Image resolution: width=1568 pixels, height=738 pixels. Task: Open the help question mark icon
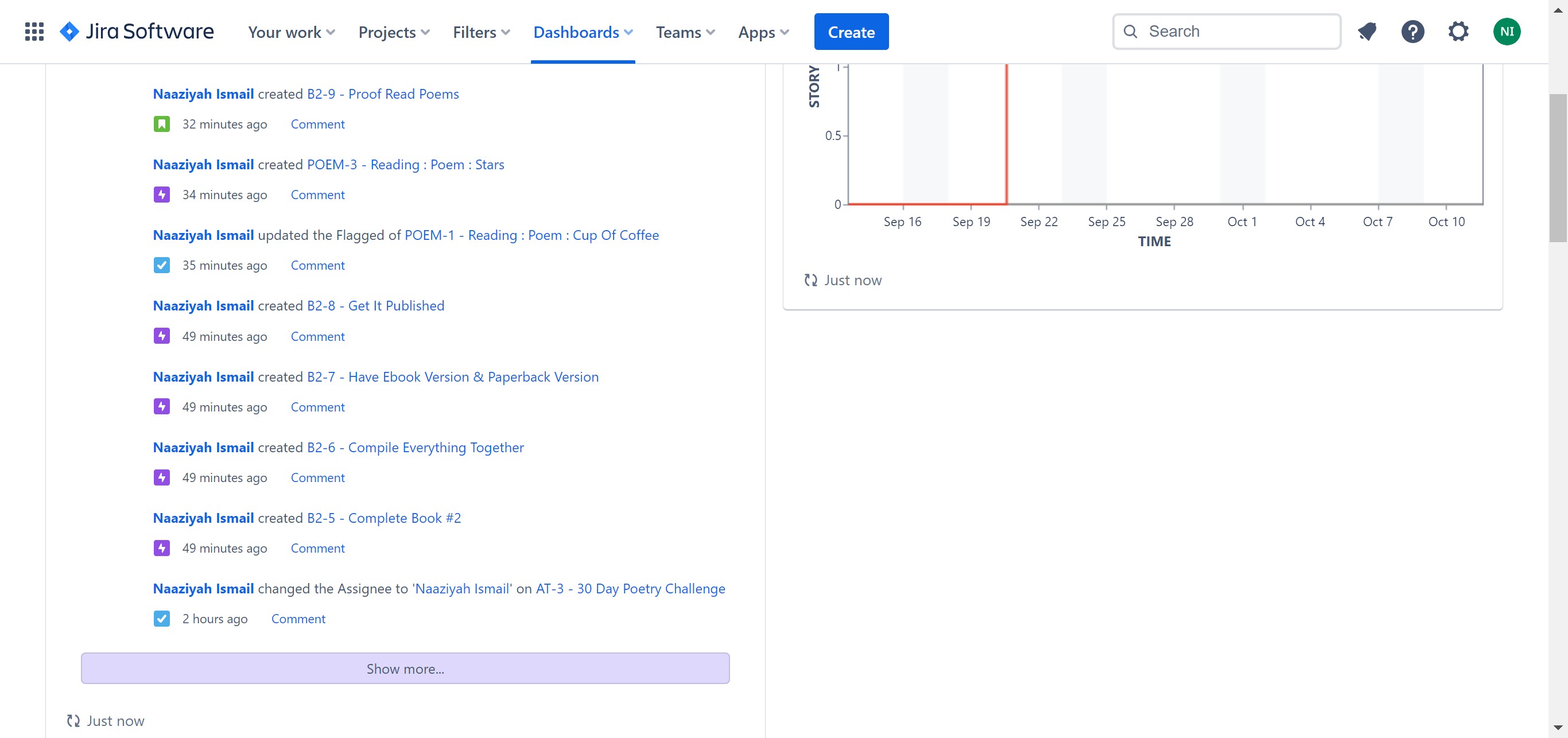(x=1412, y=32)
